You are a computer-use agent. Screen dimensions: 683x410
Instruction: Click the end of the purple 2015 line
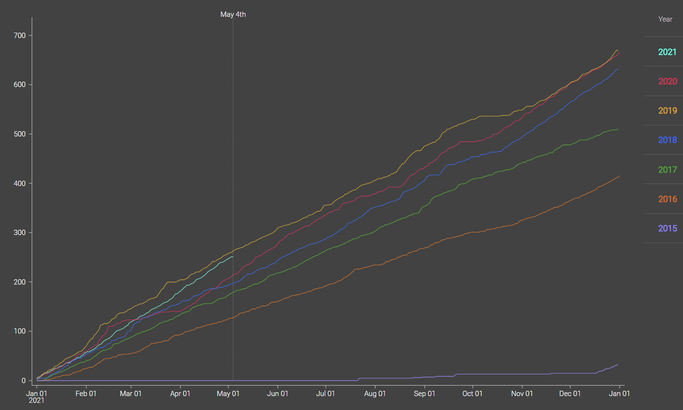point(618,364)
